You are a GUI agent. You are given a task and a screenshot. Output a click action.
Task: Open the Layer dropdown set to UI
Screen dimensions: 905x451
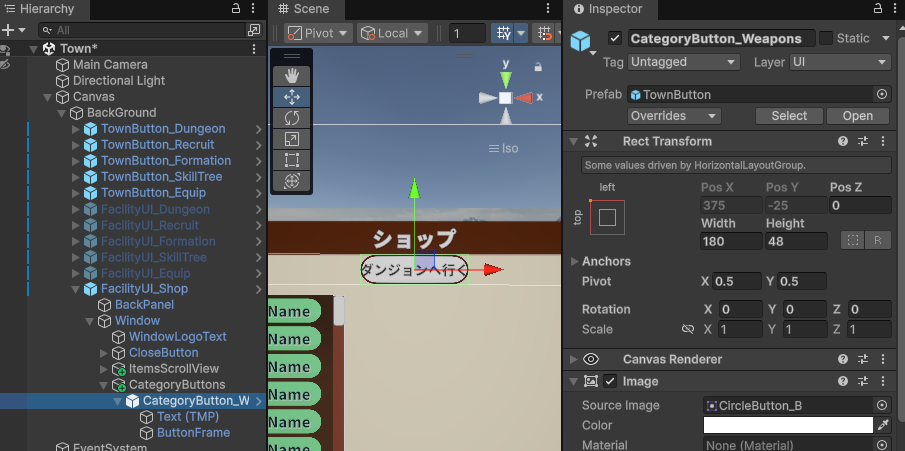(x=839, y=62)
